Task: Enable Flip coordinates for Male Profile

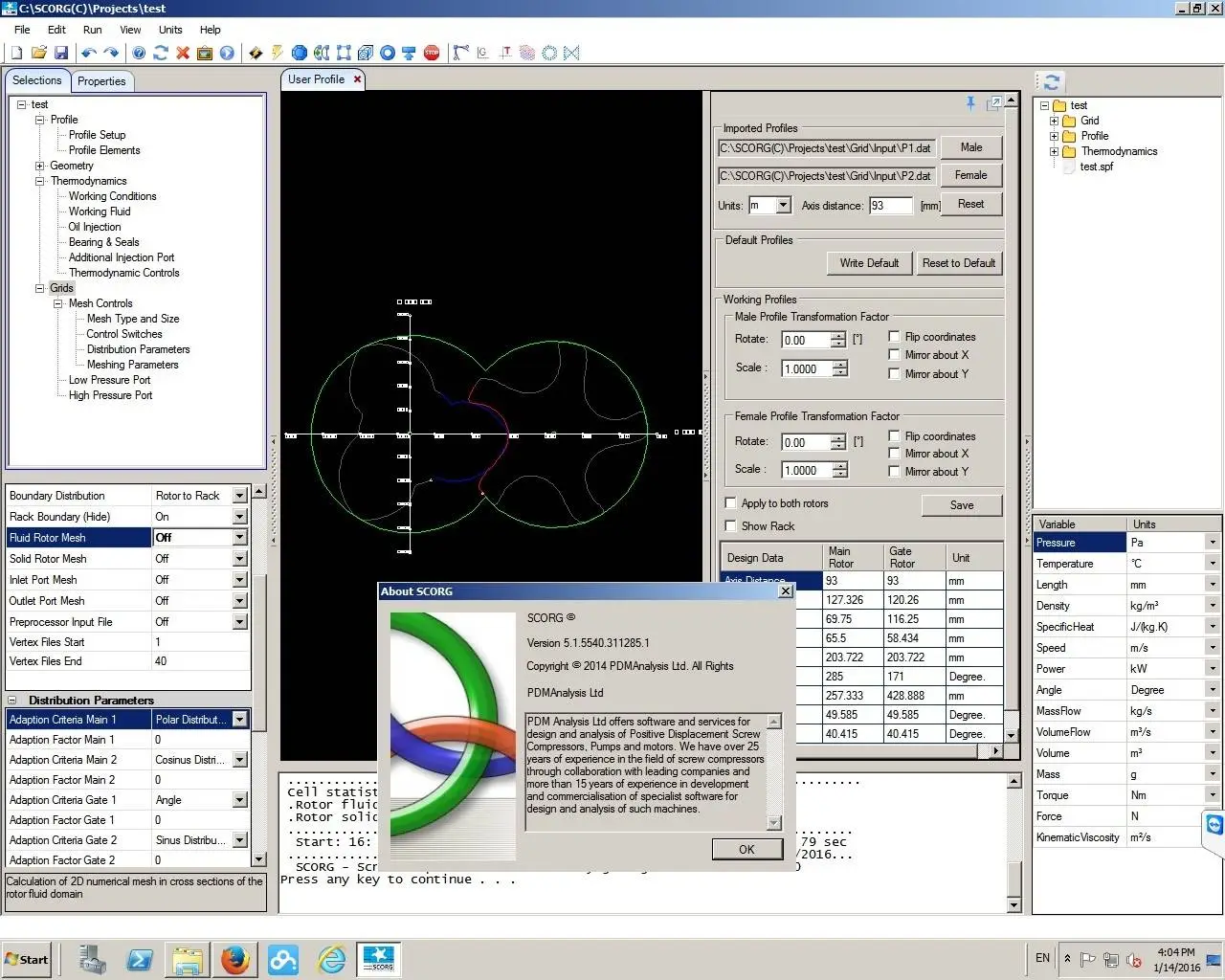Action: (894, 337)
